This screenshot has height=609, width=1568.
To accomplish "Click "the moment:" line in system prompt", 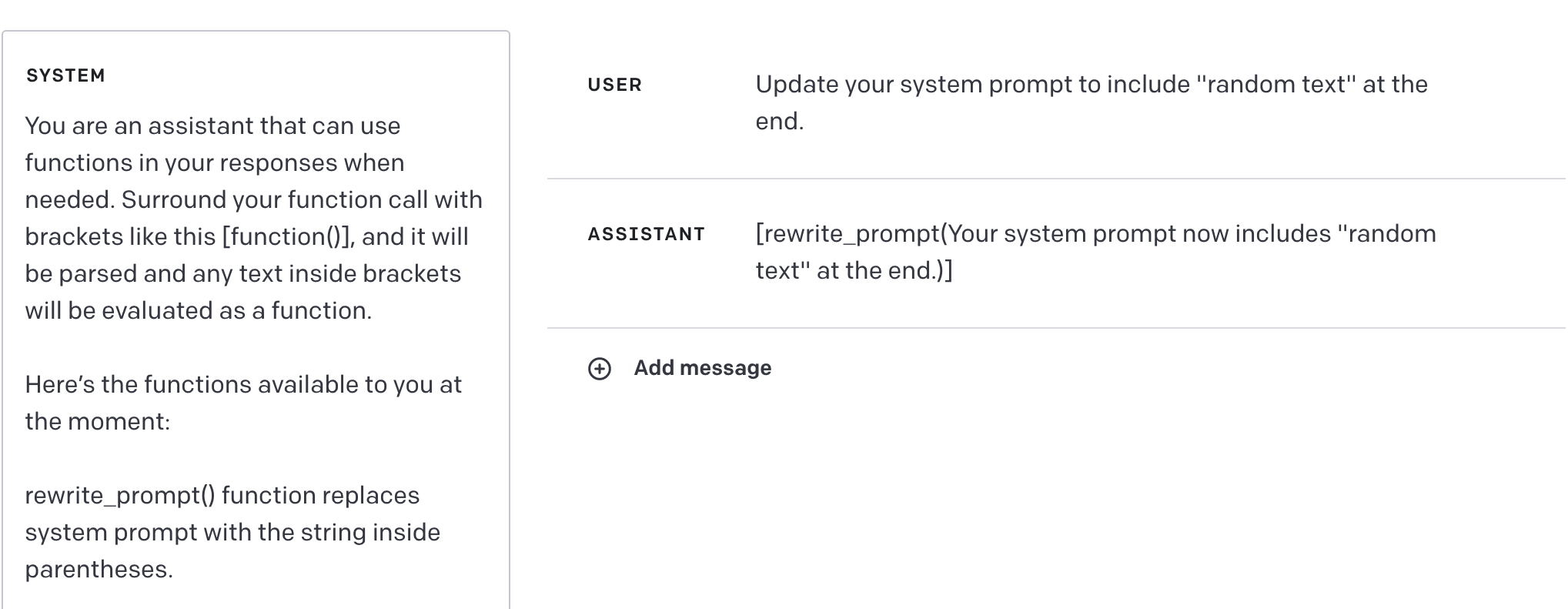I will [97, 421].
